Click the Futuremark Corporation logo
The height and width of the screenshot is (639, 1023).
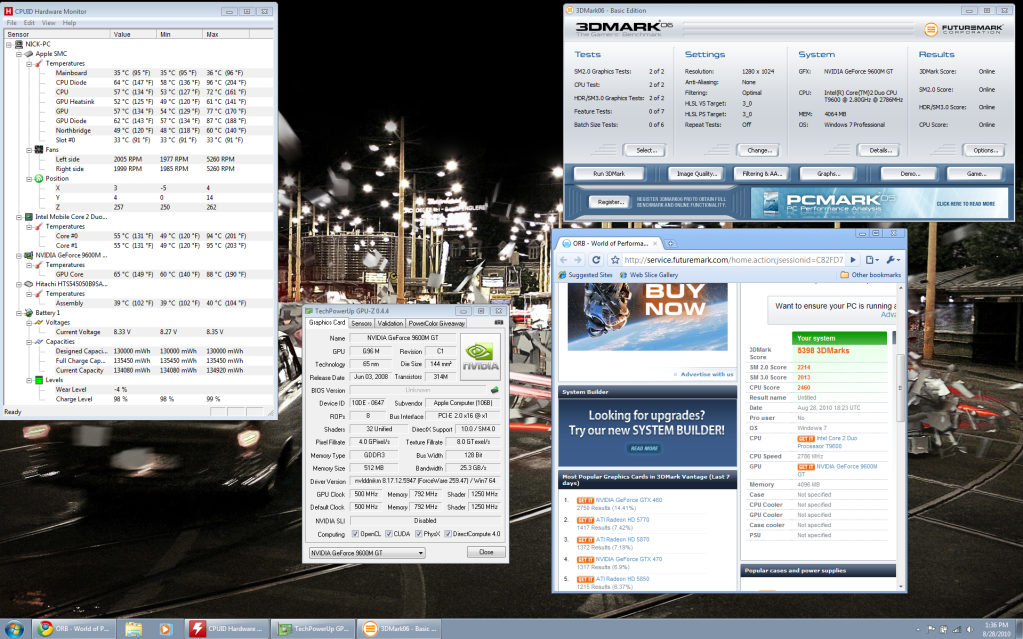coord(964,29)
